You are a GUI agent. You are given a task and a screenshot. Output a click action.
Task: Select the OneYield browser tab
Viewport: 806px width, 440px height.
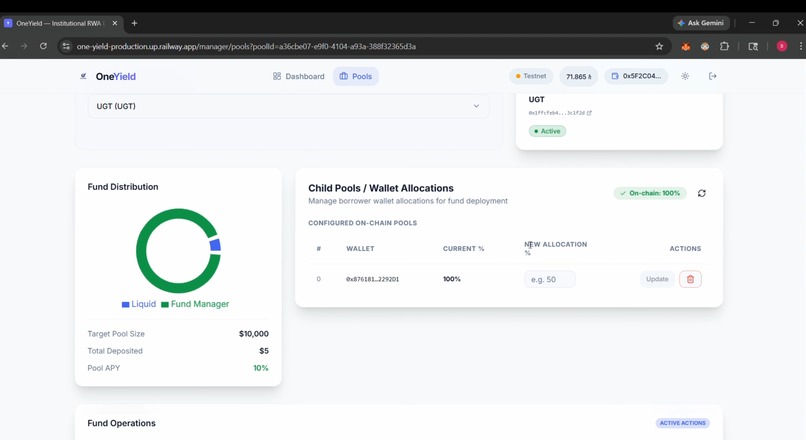coord(61,23)
